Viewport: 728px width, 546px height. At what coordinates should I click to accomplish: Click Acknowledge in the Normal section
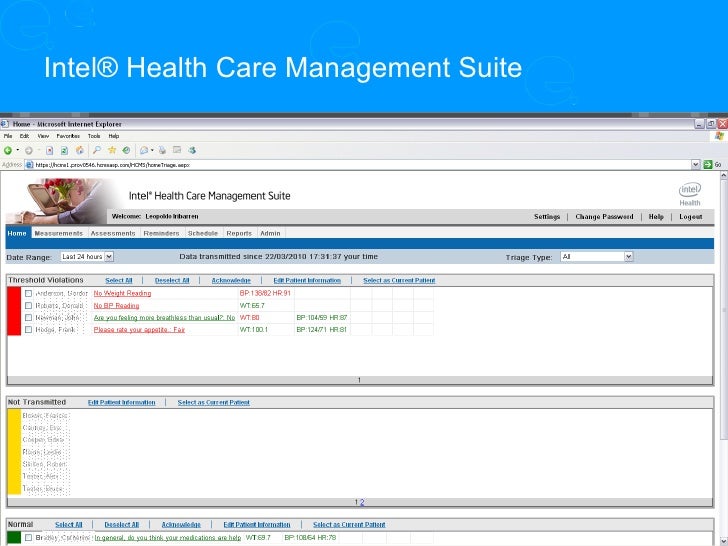181,525
